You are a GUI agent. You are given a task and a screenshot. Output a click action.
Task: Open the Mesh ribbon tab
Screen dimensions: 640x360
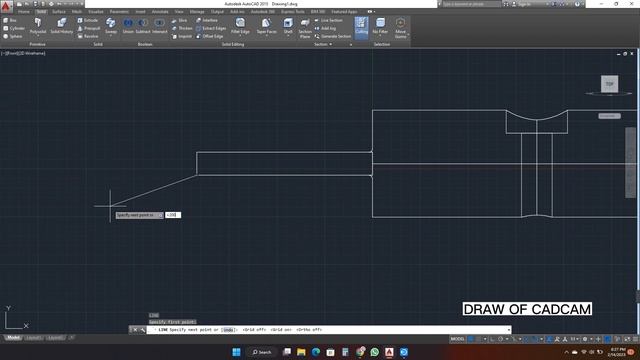click(x=77, y=12)
